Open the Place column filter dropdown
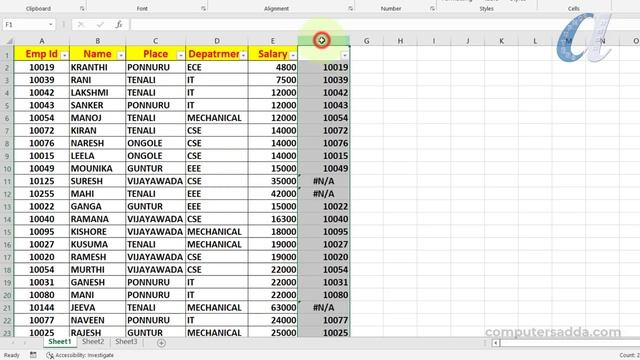 180,55
